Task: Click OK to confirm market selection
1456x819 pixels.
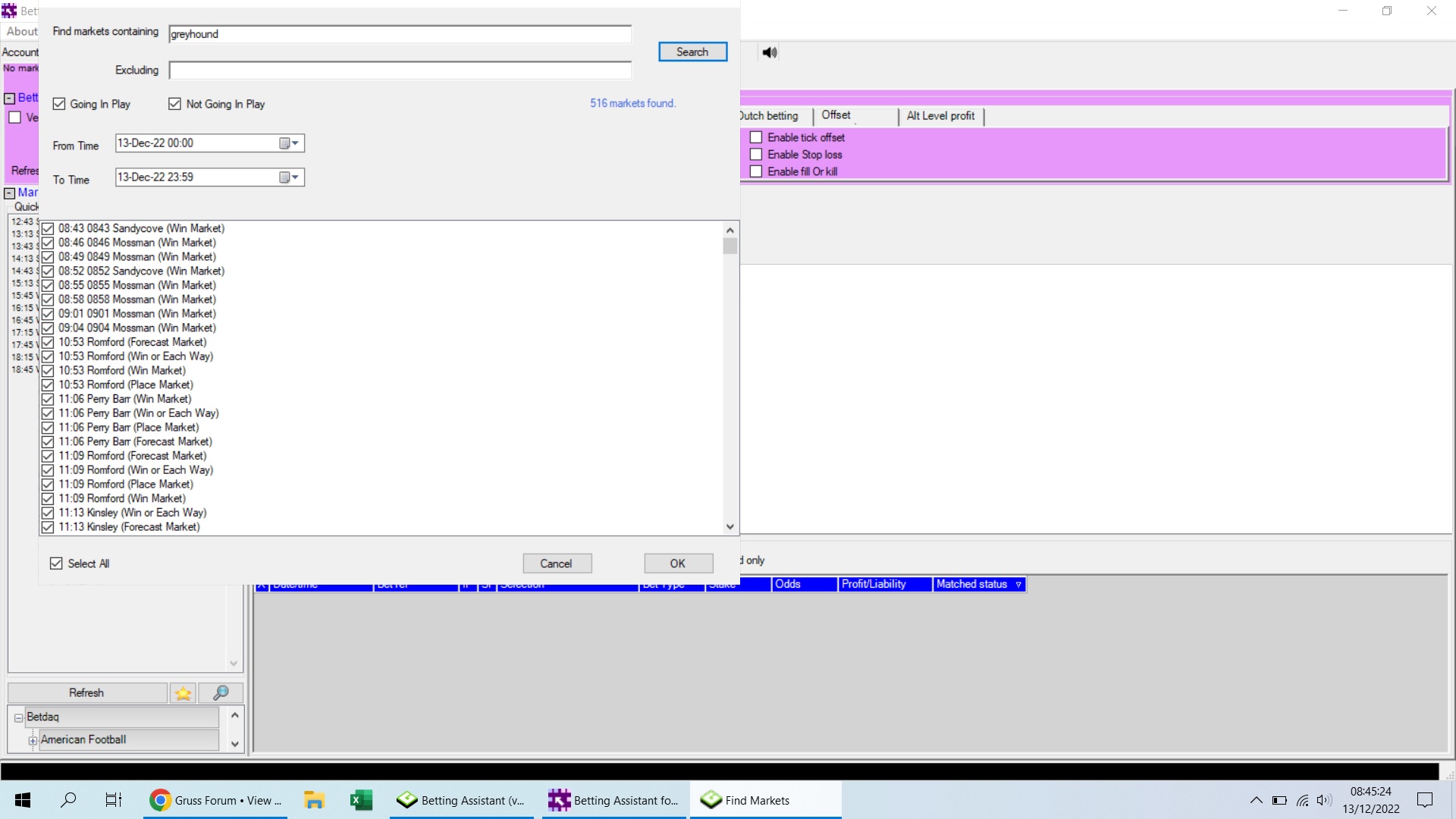Action: pos(678,563)
